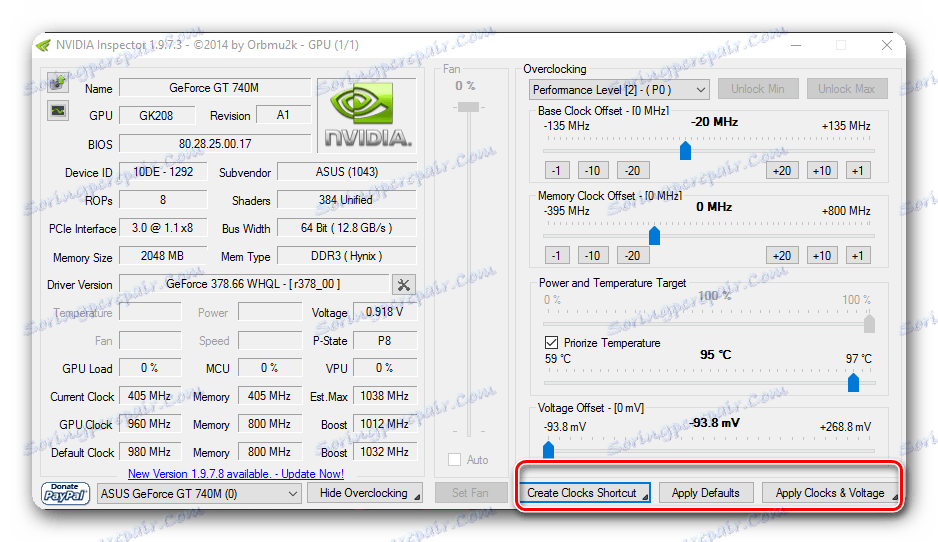This screenshot has width=938, height=542.
Task: Click the Default Clock 980 MHz value
Action: point(150,452)
